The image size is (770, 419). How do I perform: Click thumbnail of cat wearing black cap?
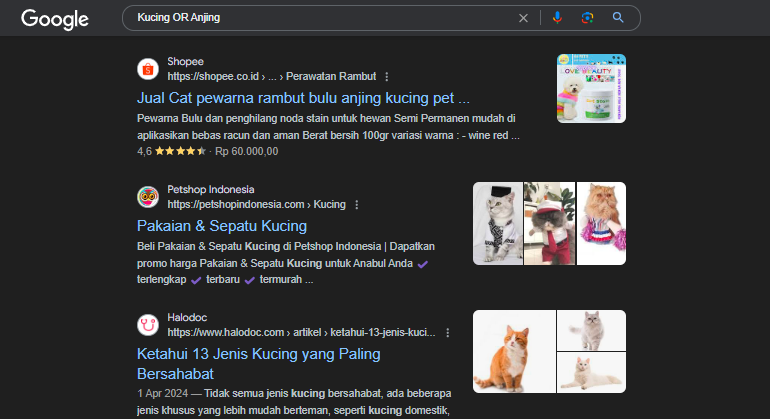(x=498, y=223)
